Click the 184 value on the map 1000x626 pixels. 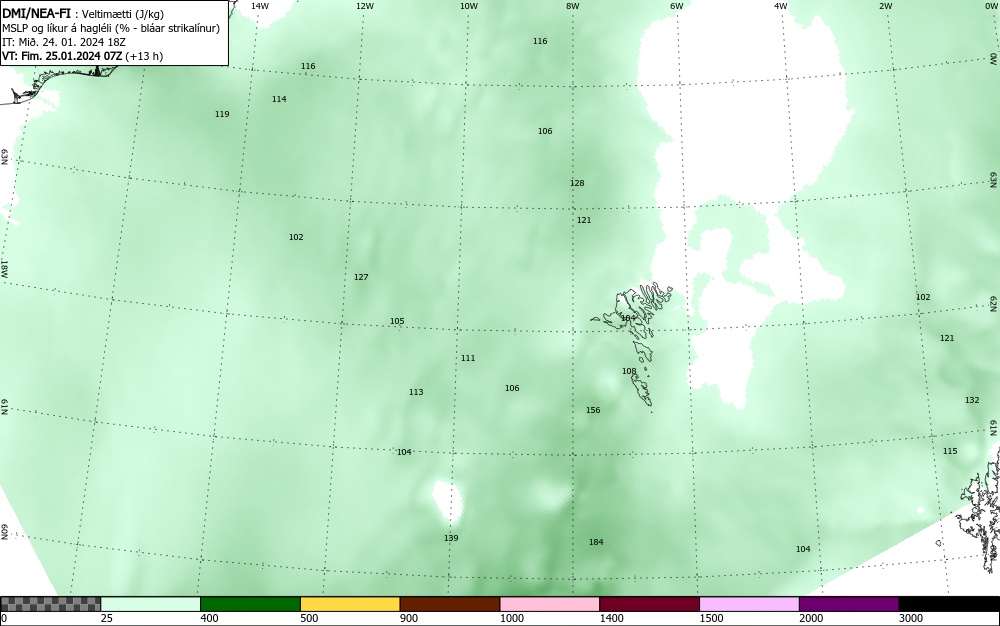(x=596, y=542)
